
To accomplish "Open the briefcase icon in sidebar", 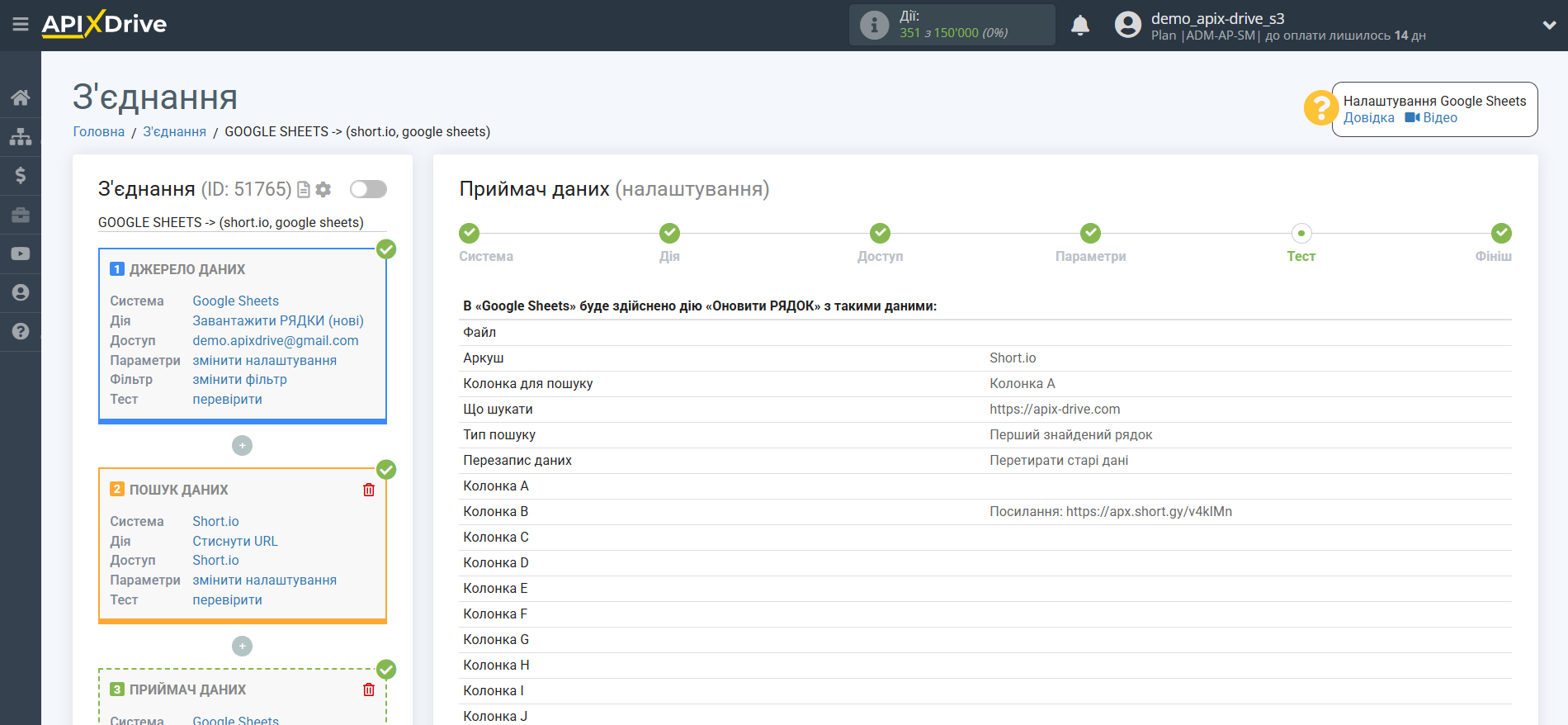I will (21, 215).
